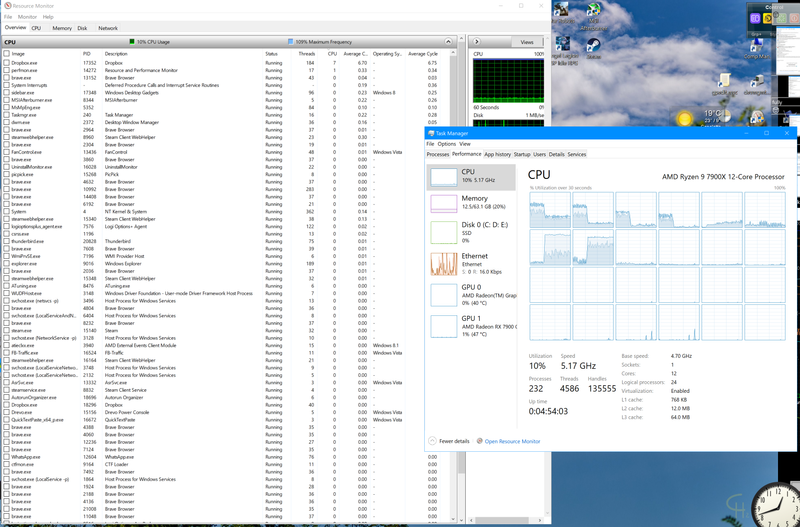Image resolution: width=800 pixels, height=527 pixels.
Task: Check the Dropbox.exe process checkbox
Action: pos(6,62)
